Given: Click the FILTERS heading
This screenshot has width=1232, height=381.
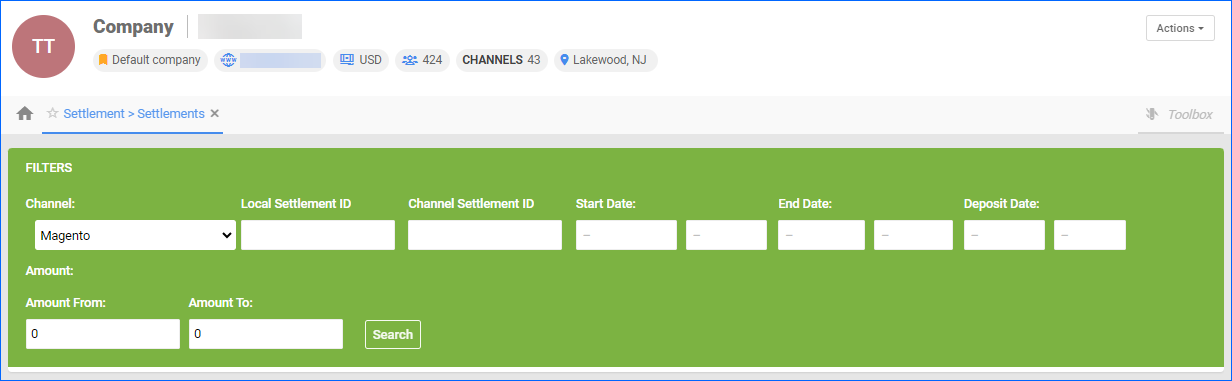Looking at the screenshot, I should pyautogui.click(x=49, y=168).
